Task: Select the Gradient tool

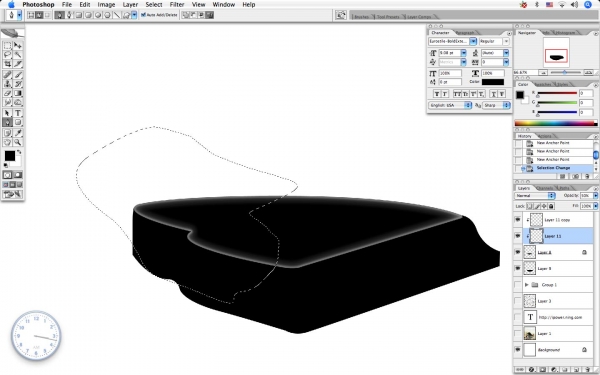Action: click(18, 93)
